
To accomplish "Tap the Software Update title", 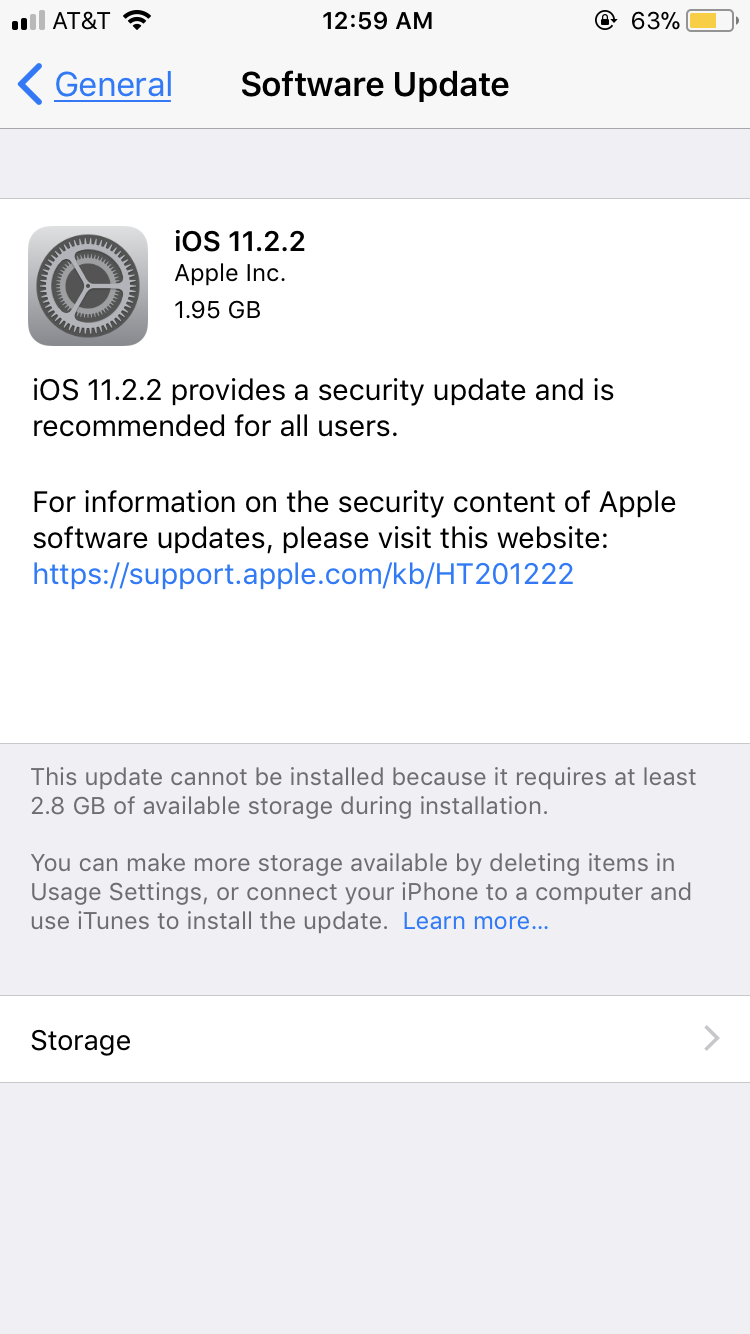I will 375,85.
